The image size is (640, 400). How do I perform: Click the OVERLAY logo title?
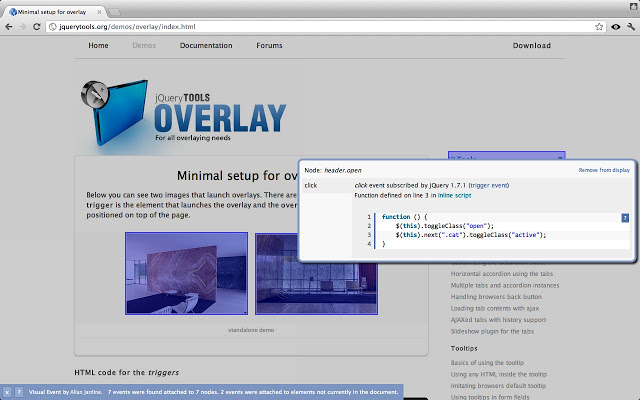coord(220,118)
